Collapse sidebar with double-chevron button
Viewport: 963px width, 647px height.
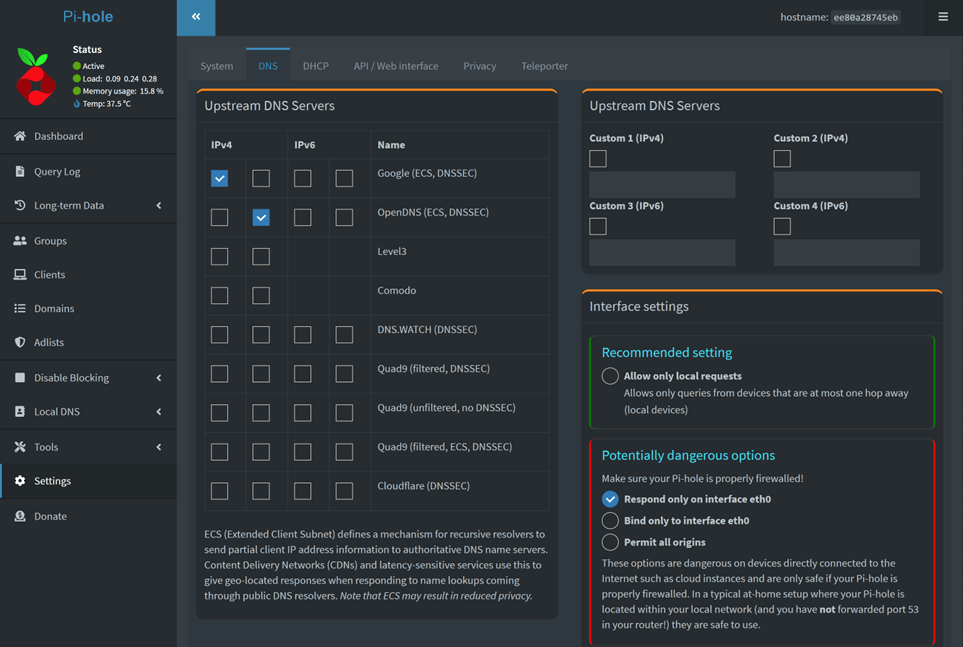point(196,17)
